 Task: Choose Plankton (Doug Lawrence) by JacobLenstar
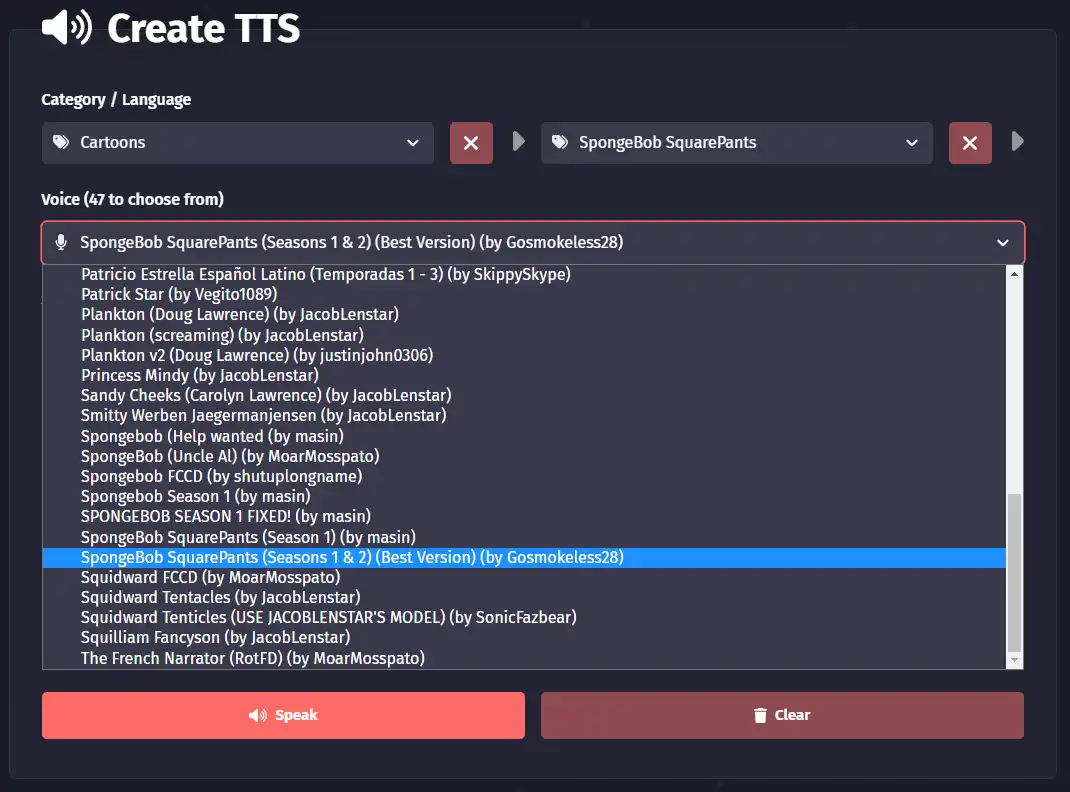[x=524, y=314]
